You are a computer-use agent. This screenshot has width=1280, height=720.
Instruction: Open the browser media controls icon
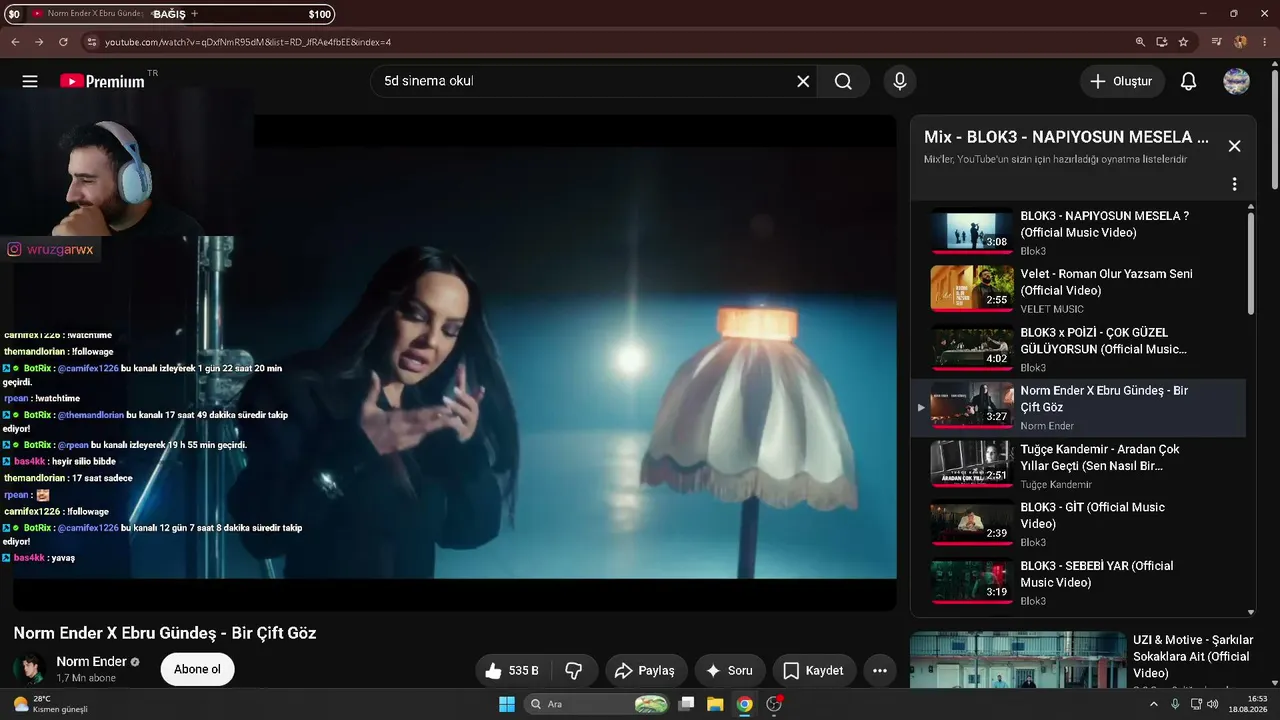(1217, 42)
